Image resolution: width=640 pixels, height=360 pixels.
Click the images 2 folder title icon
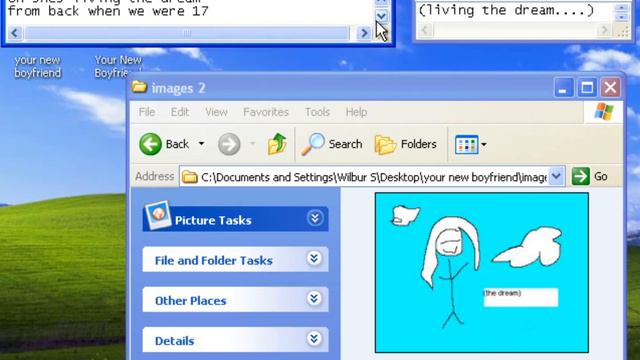[x=139, y=87]
